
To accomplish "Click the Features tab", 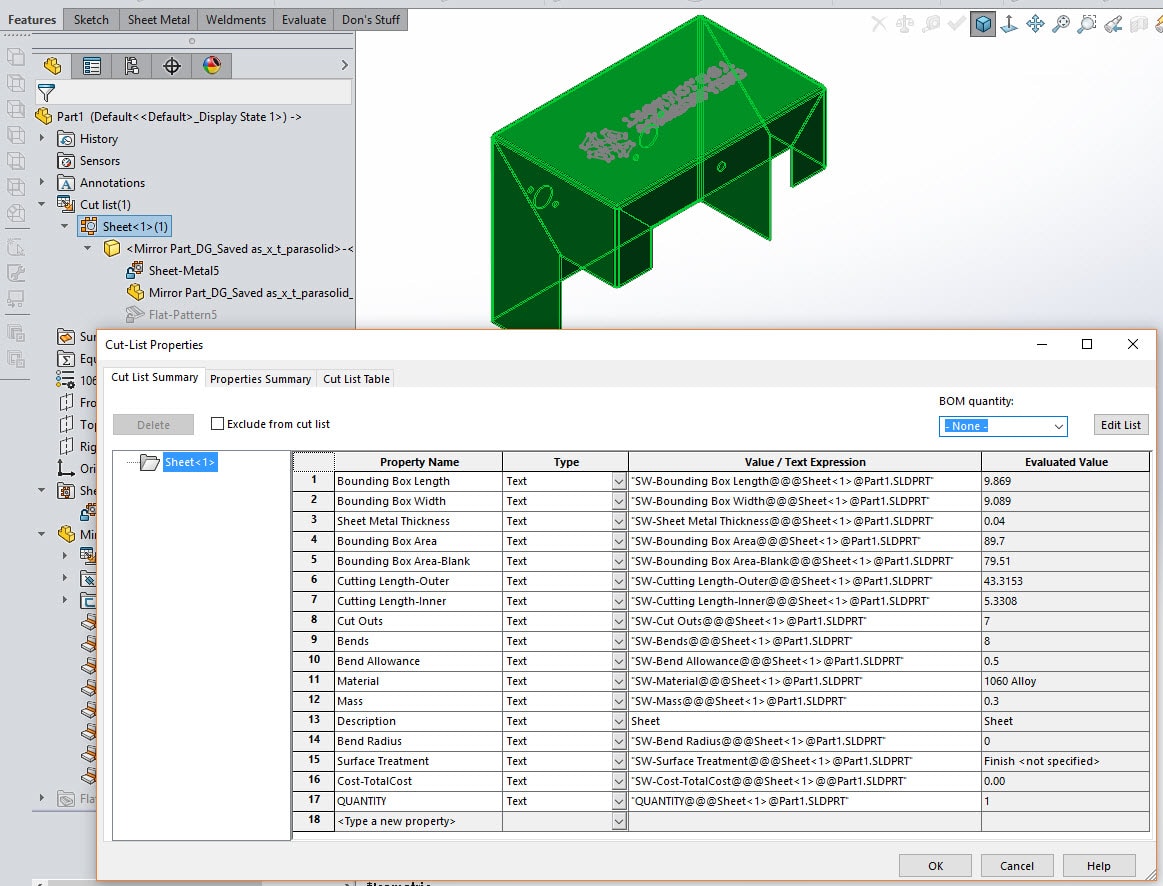I will click(32, 20).
